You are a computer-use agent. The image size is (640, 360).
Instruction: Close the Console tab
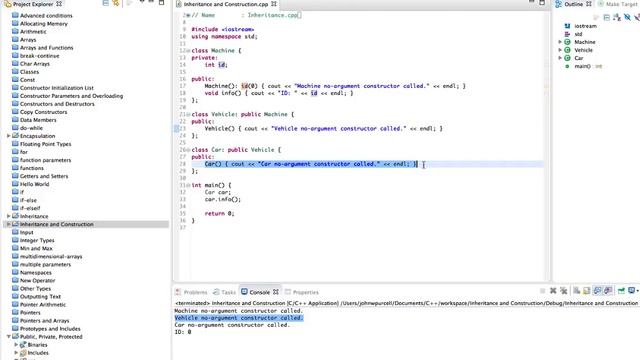click(276, 292)
